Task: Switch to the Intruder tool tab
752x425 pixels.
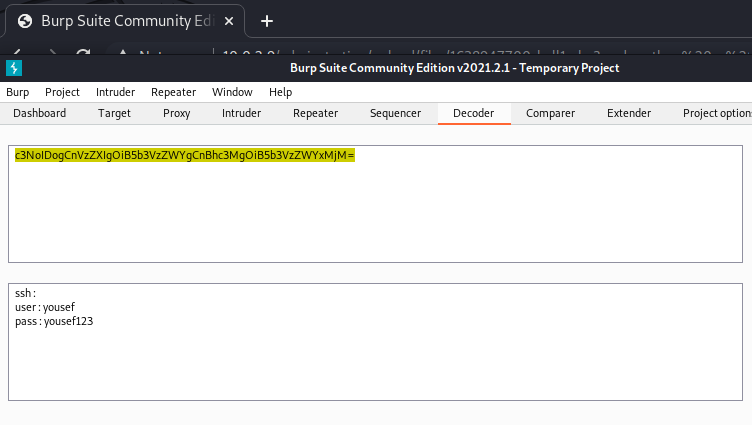Action: 241,113
